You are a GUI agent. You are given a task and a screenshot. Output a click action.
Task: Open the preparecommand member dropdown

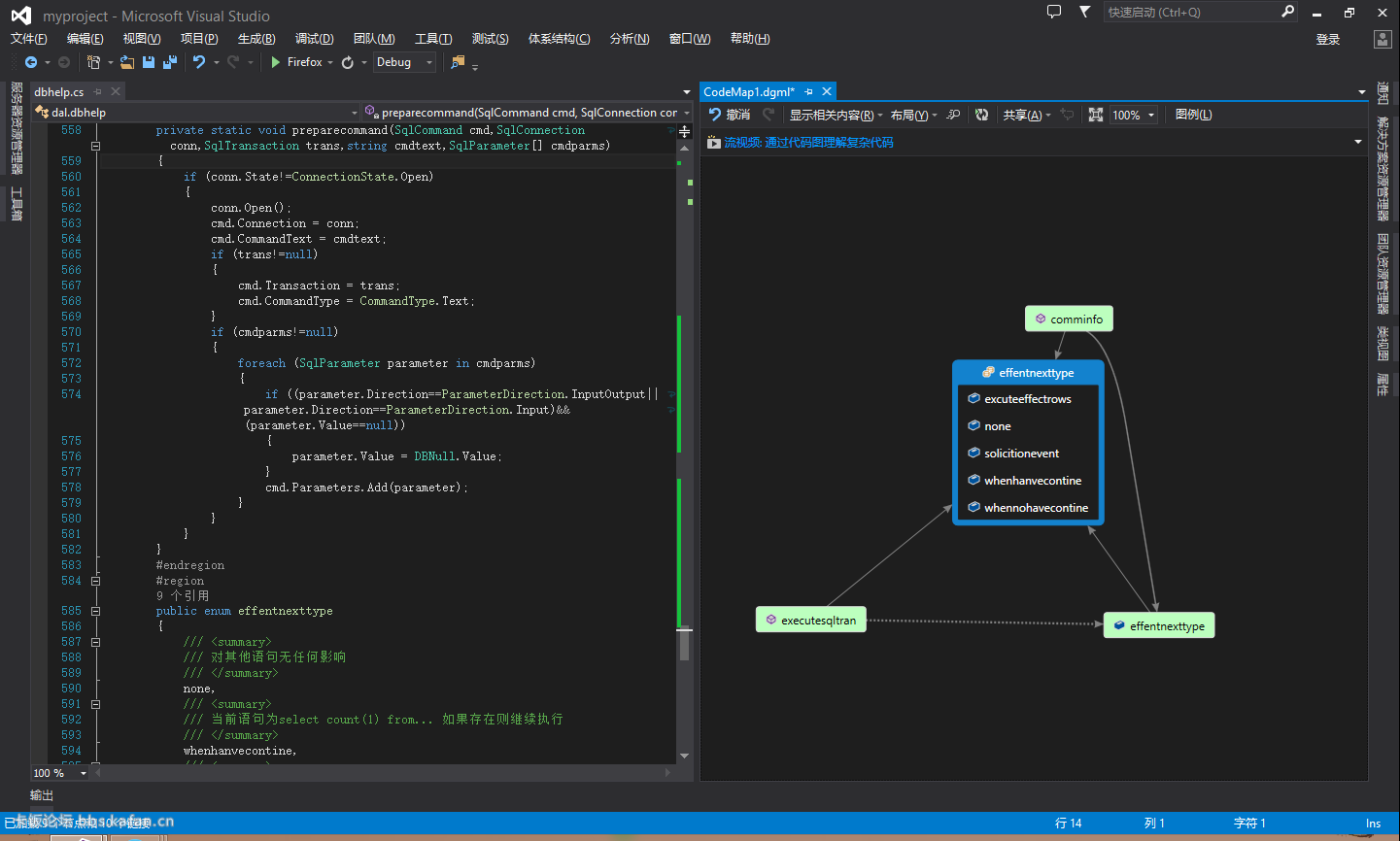(686, 113)
